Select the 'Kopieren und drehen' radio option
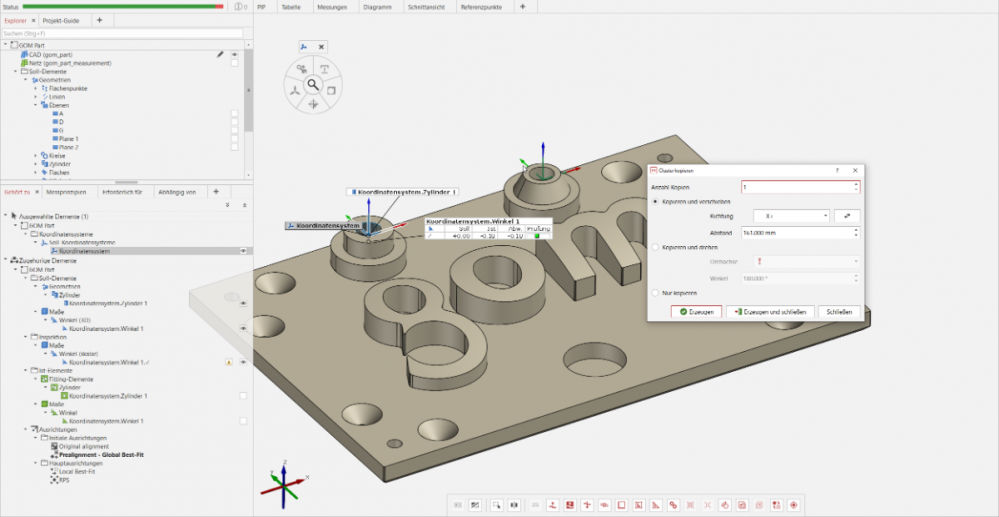This screenshot has height=517, width=999. point(655,246)
